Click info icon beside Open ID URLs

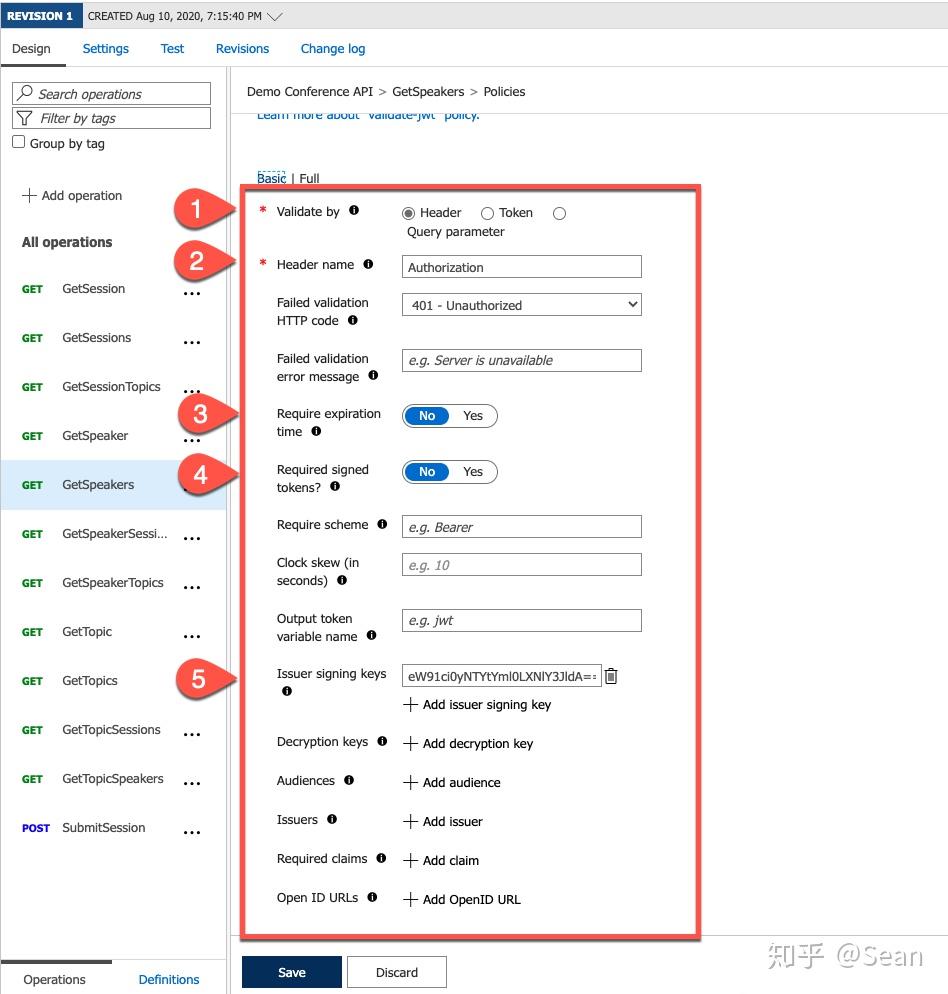point(372,897)
